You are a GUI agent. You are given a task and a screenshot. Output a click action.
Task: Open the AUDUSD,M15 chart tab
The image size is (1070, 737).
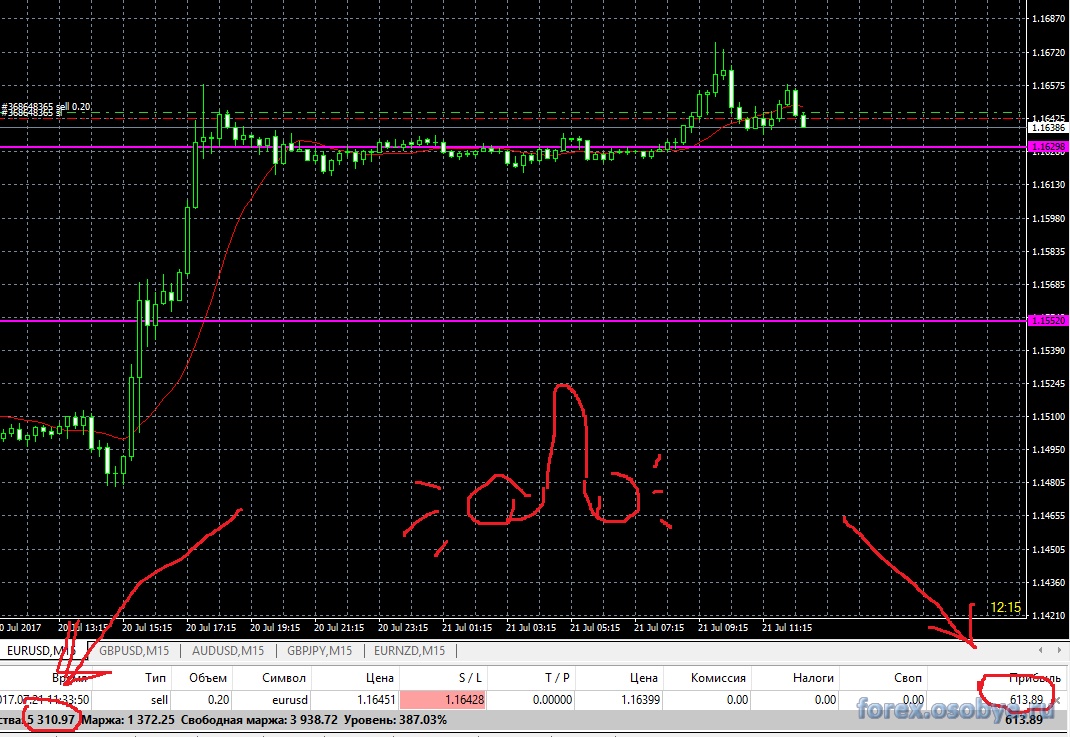pos(228,650)
